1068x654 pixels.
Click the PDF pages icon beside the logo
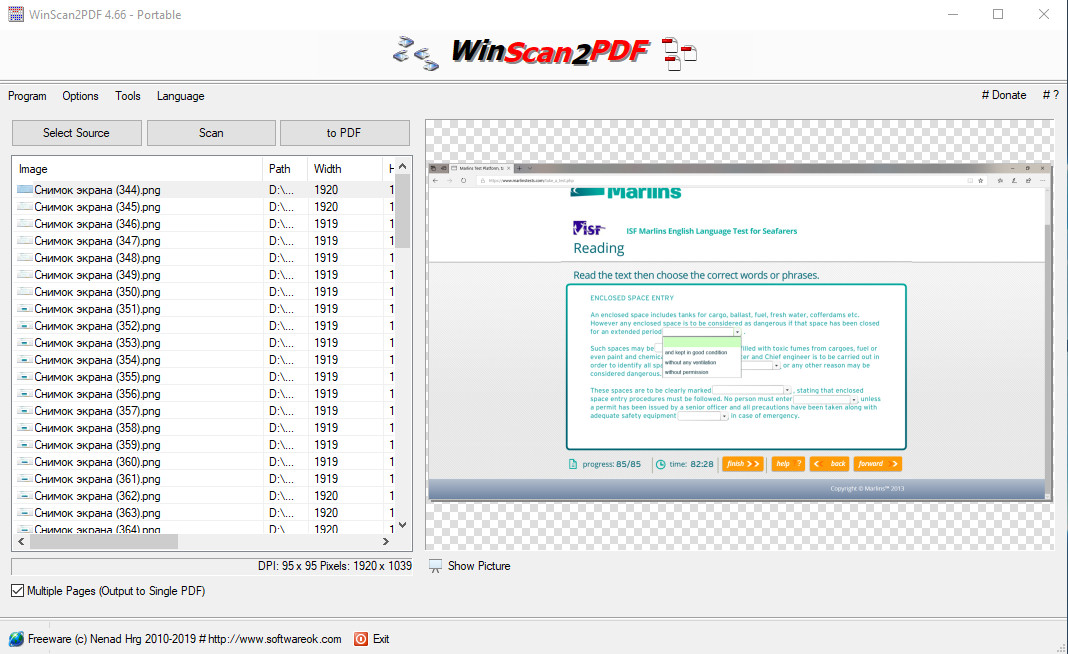point(680,54)
